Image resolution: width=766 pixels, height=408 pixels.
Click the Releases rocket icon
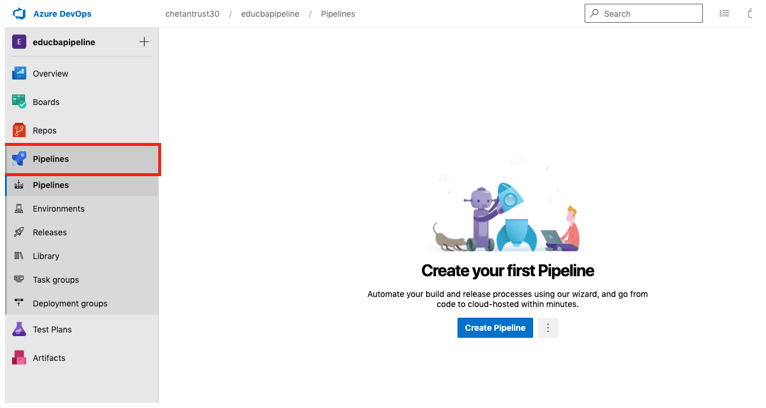19,232
